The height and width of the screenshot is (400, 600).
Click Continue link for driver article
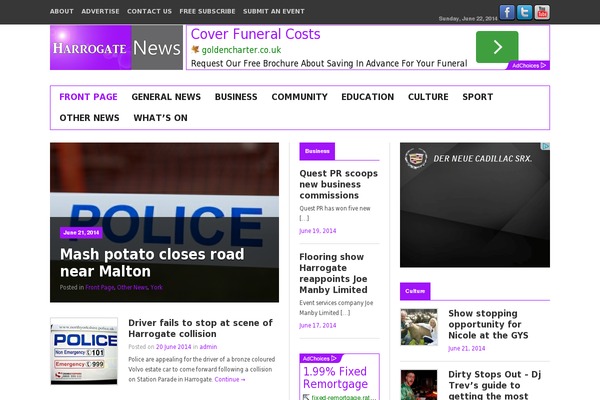[230, 379]
